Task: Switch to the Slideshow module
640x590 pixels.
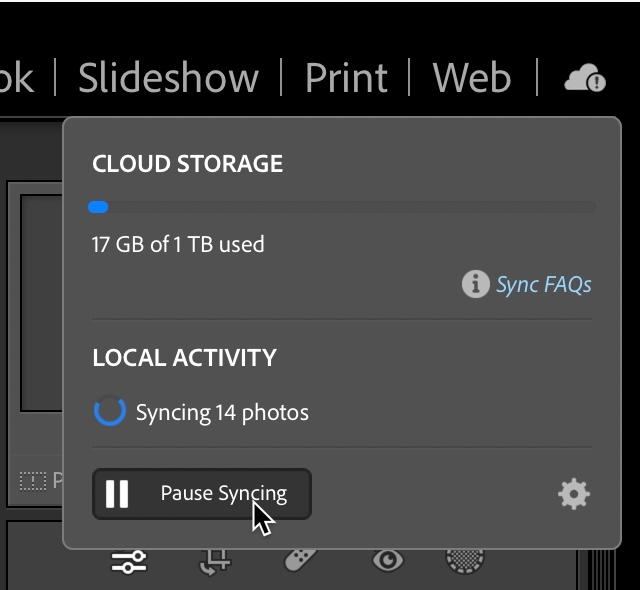Action: (168, 78)
